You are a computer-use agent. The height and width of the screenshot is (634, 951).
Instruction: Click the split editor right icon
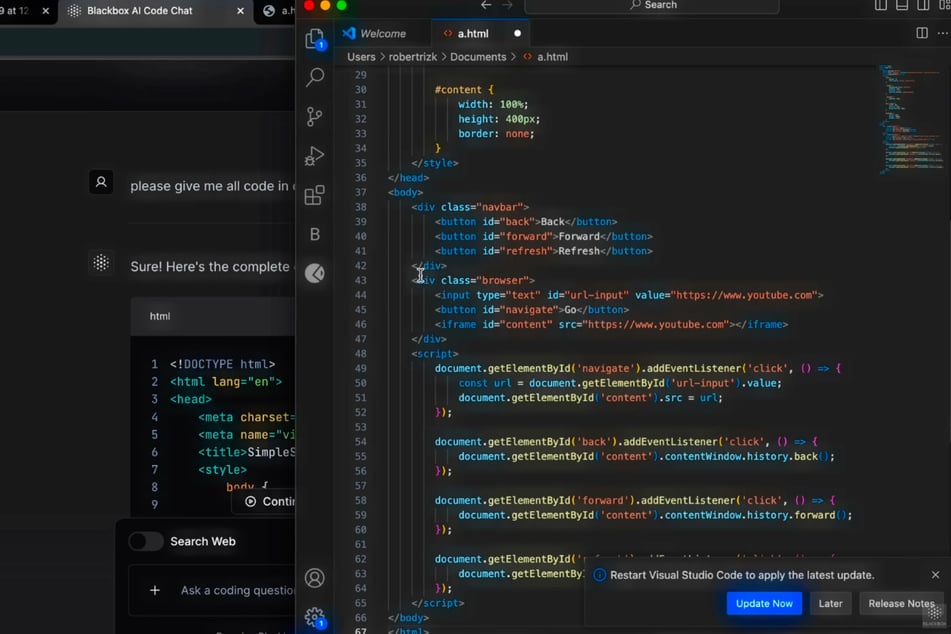tap(921, 33)
